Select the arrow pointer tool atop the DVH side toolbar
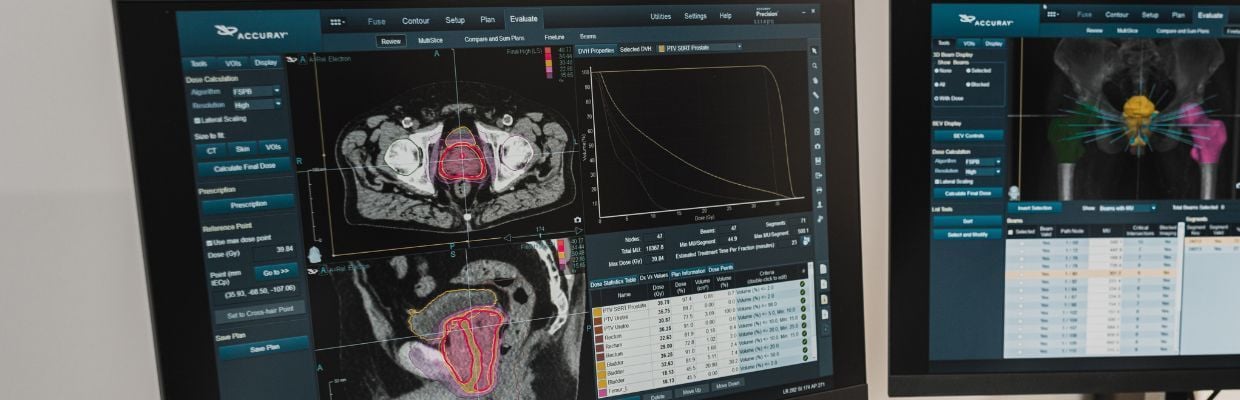Viewport: 1240px width, 400px height. click(x=815, y=51)
